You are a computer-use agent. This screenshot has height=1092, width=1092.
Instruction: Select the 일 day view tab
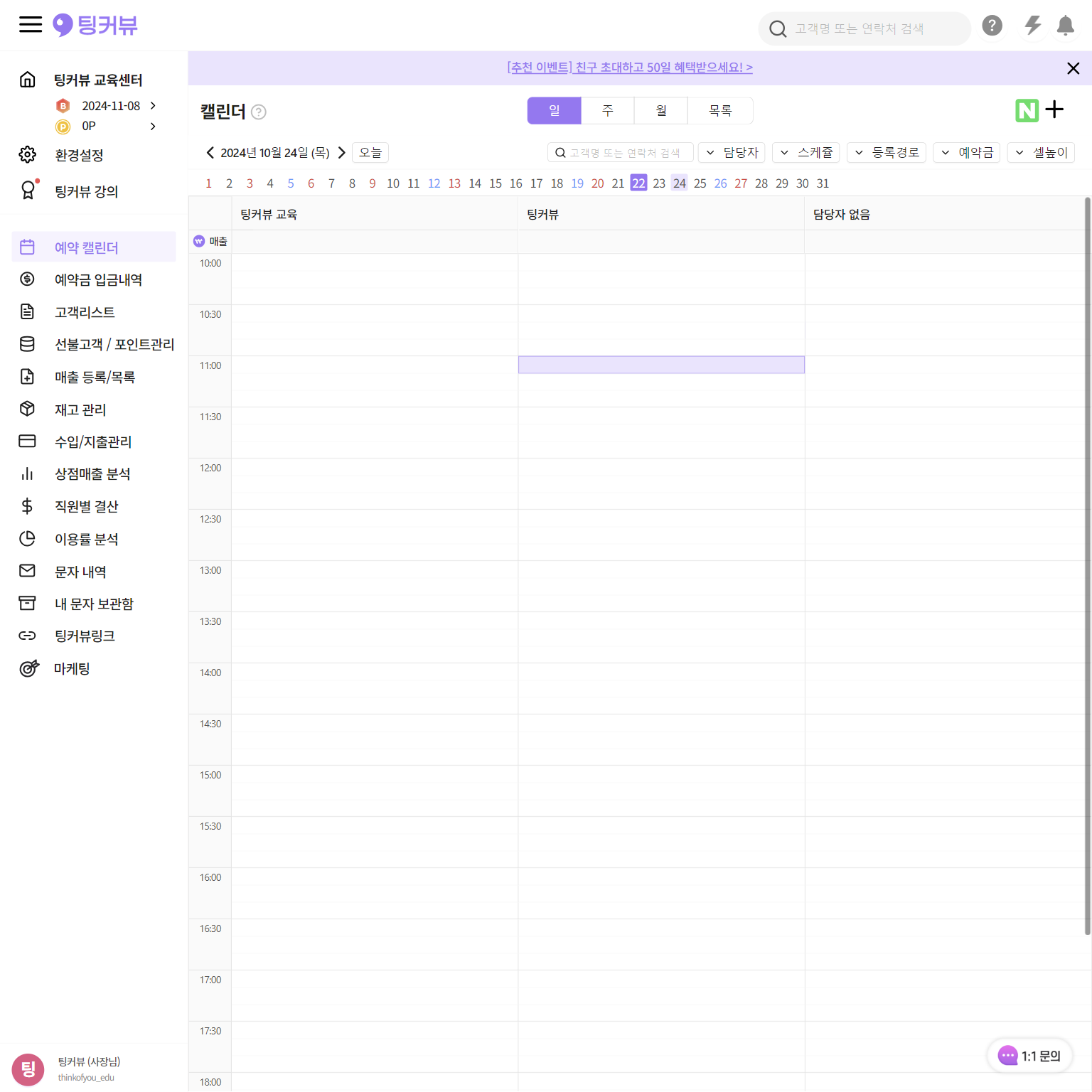555,111
